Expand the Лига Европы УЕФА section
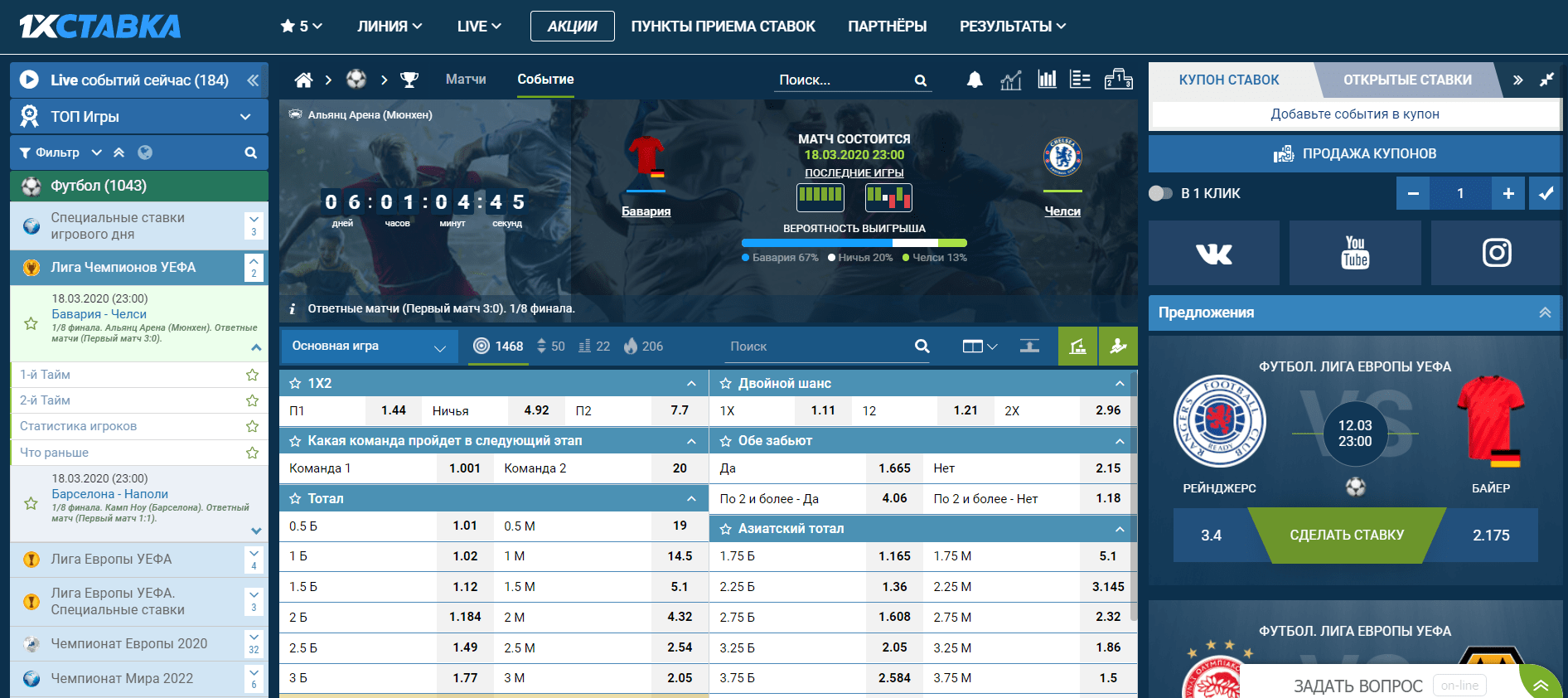This screenshot has height=698, width=1568. 254,559
